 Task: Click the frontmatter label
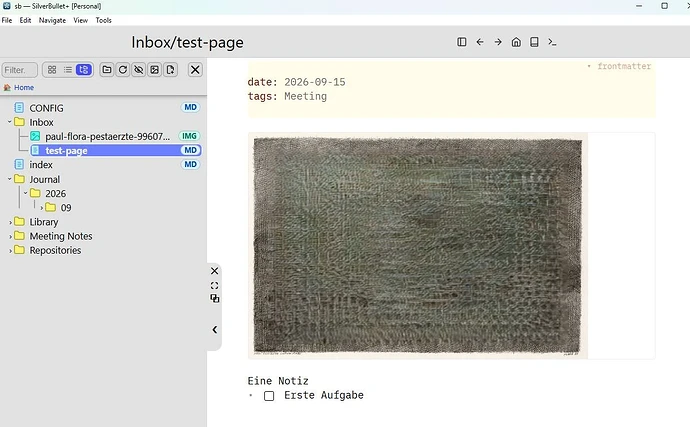tap(624, 66)
